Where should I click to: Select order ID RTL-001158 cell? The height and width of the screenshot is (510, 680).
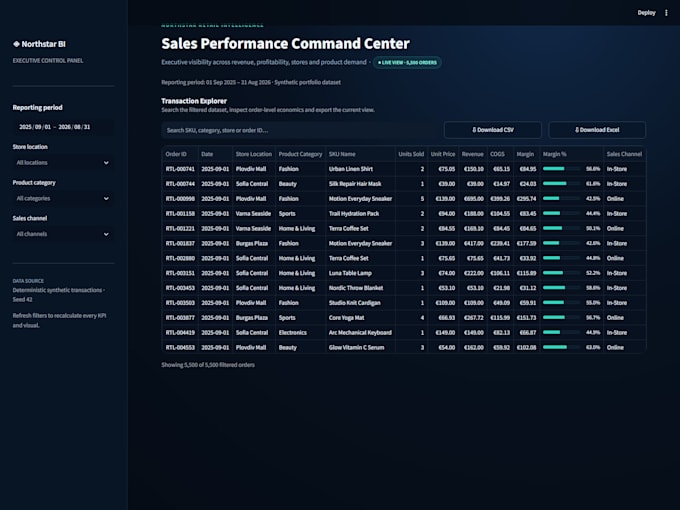pos(180,213)
